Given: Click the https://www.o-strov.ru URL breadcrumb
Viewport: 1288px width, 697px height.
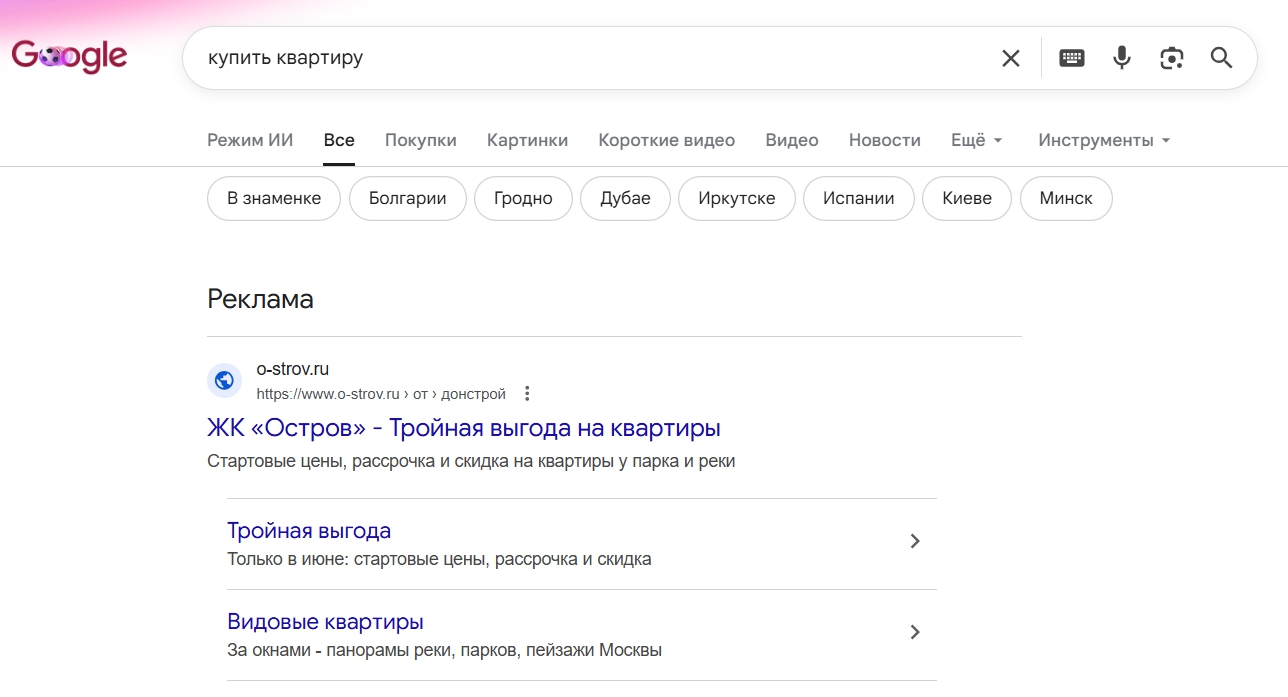Looking at the screenshot, I should (x=381, y=394).
